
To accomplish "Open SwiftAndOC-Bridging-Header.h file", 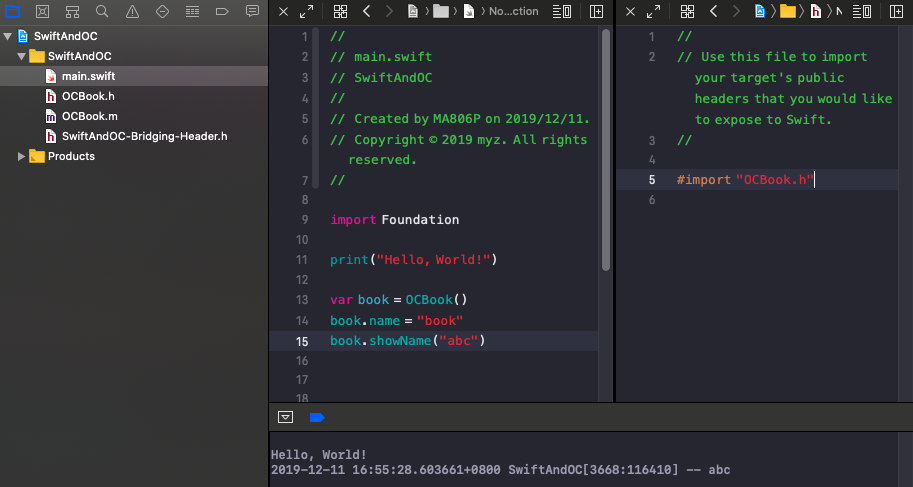I will click(144, 136).
